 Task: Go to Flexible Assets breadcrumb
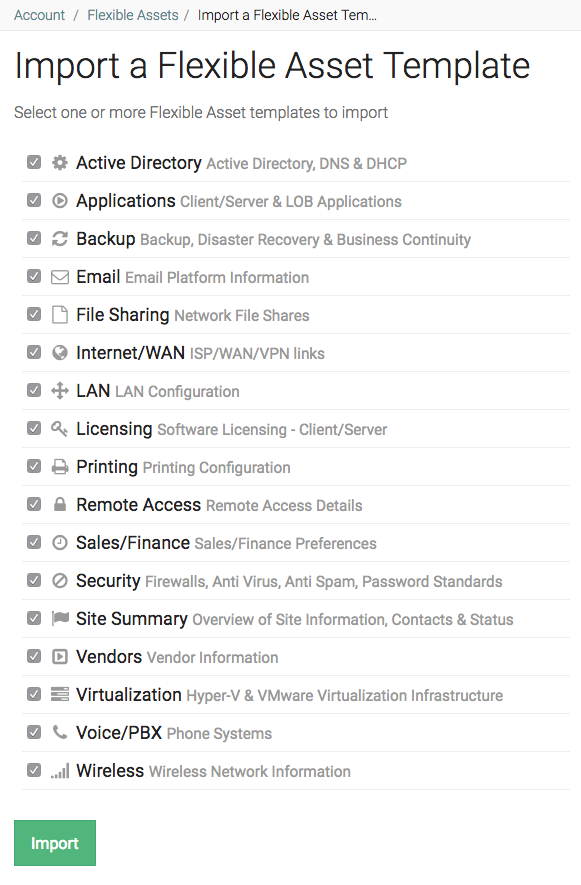coord(133,15)
